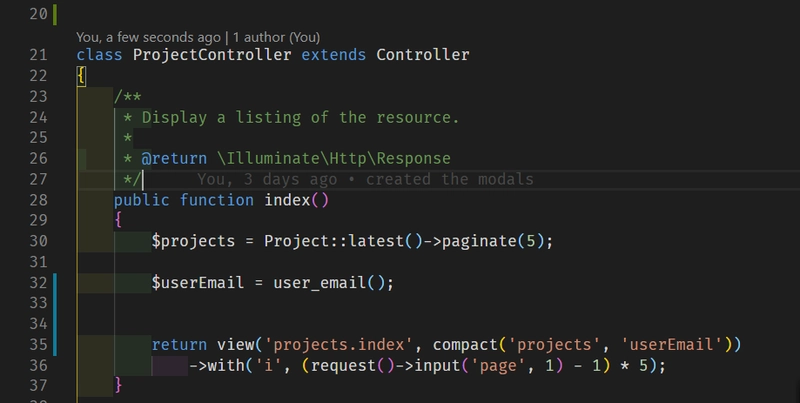
Task: Click the inline blame 'created the modals' annotation
Action: 450,179
